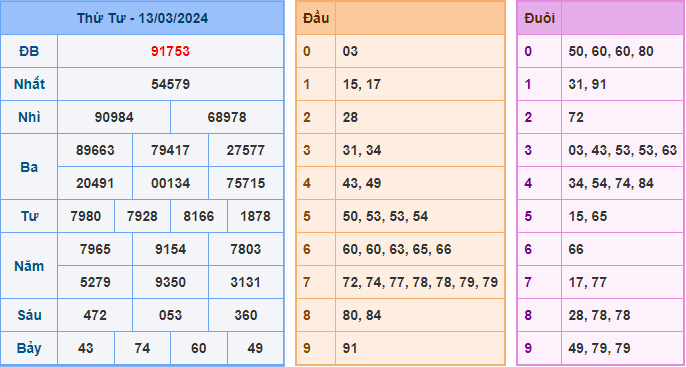686x367 pixels.
Task: Click the Đuôi column header
Action: 539,18
